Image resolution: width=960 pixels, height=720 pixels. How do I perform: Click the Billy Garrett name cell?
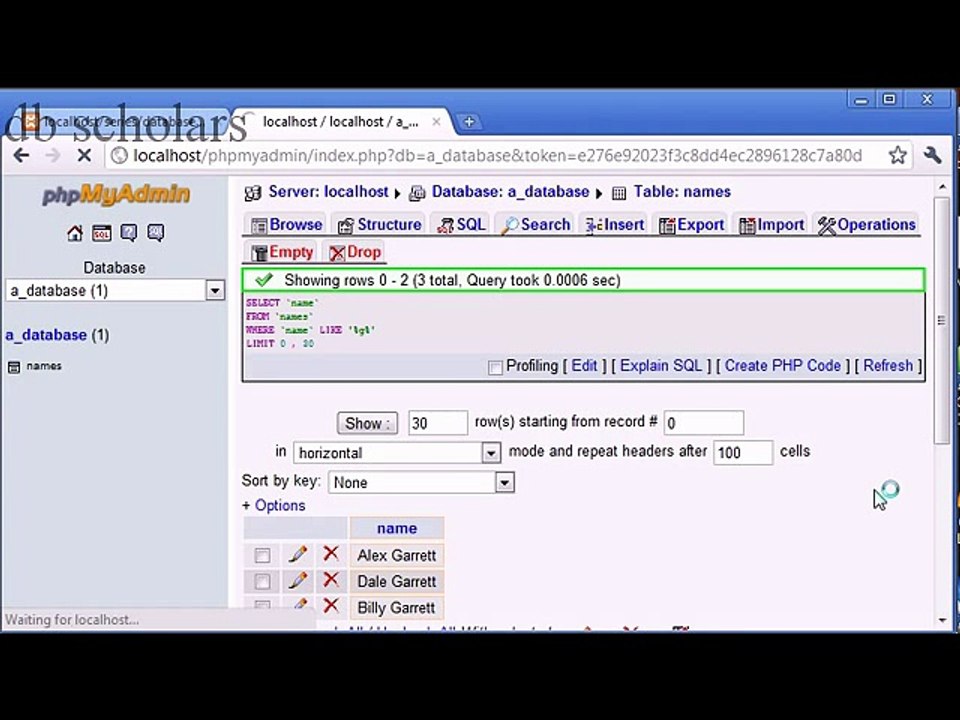[x=397, y=608]
